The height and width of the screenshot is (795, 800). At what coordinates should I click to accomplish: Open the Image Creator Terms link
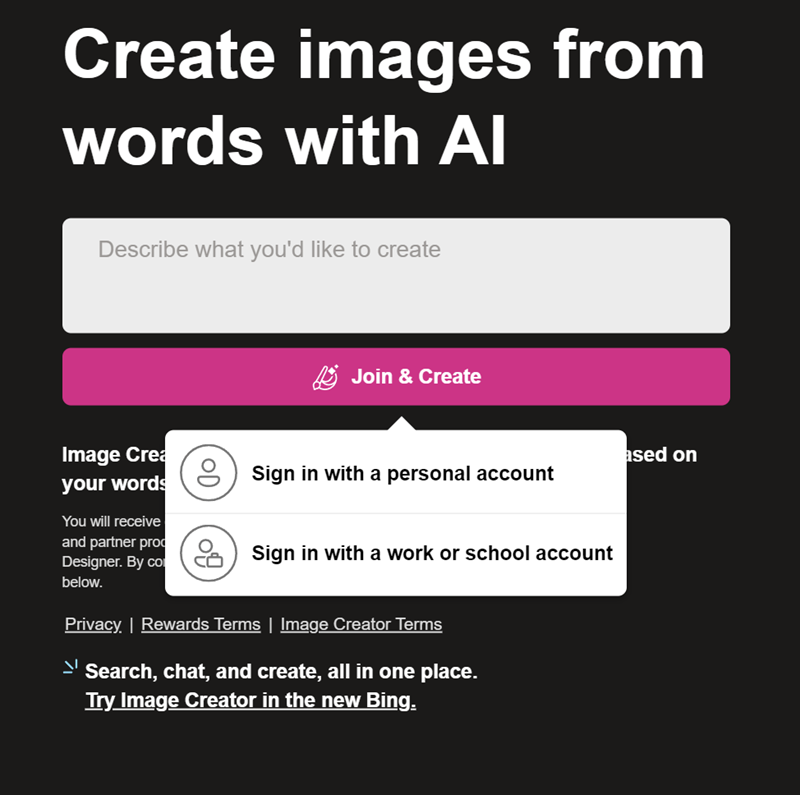click(361, 624)
